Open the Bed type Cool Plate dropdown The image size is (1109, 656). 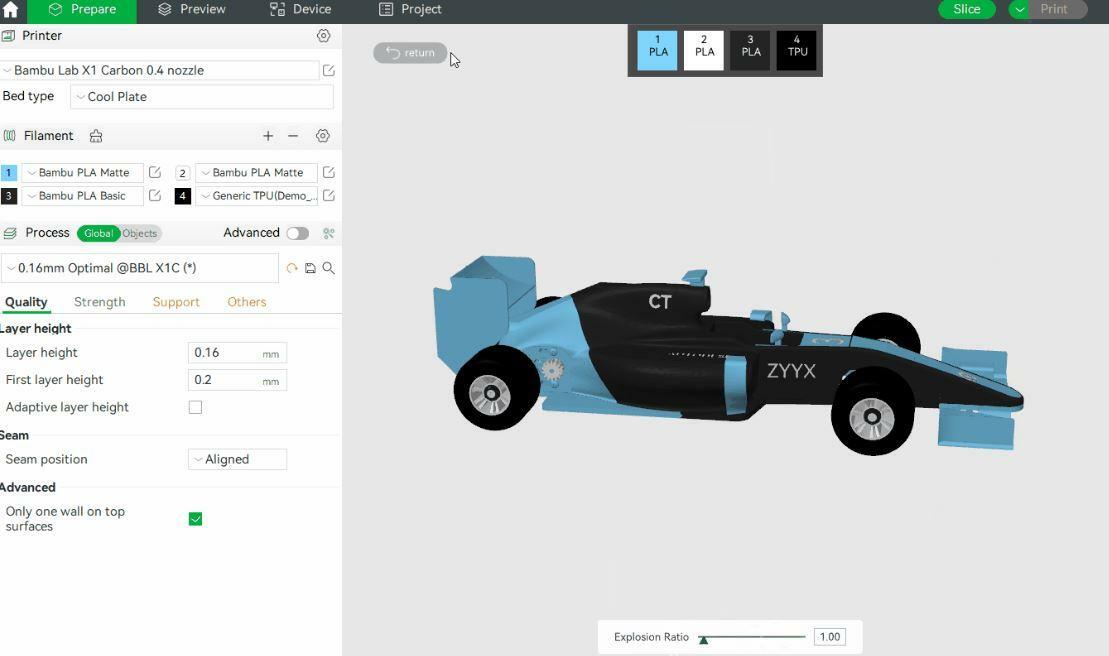click(201, 97)
